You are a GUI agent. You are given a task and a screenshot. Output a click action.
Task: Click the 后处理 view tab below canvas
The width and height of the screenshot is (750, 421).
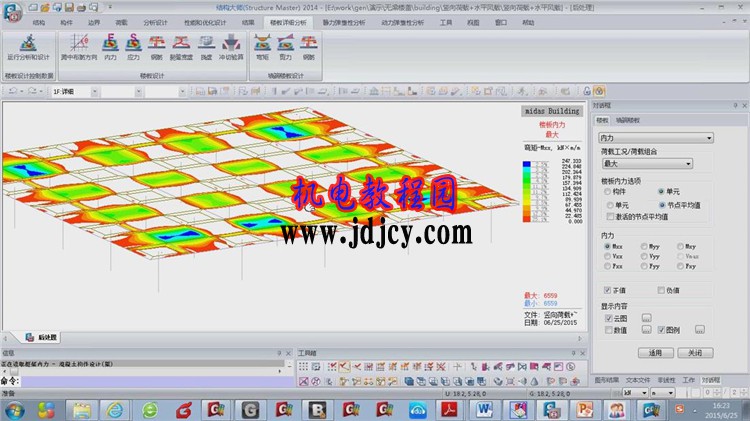42,337
